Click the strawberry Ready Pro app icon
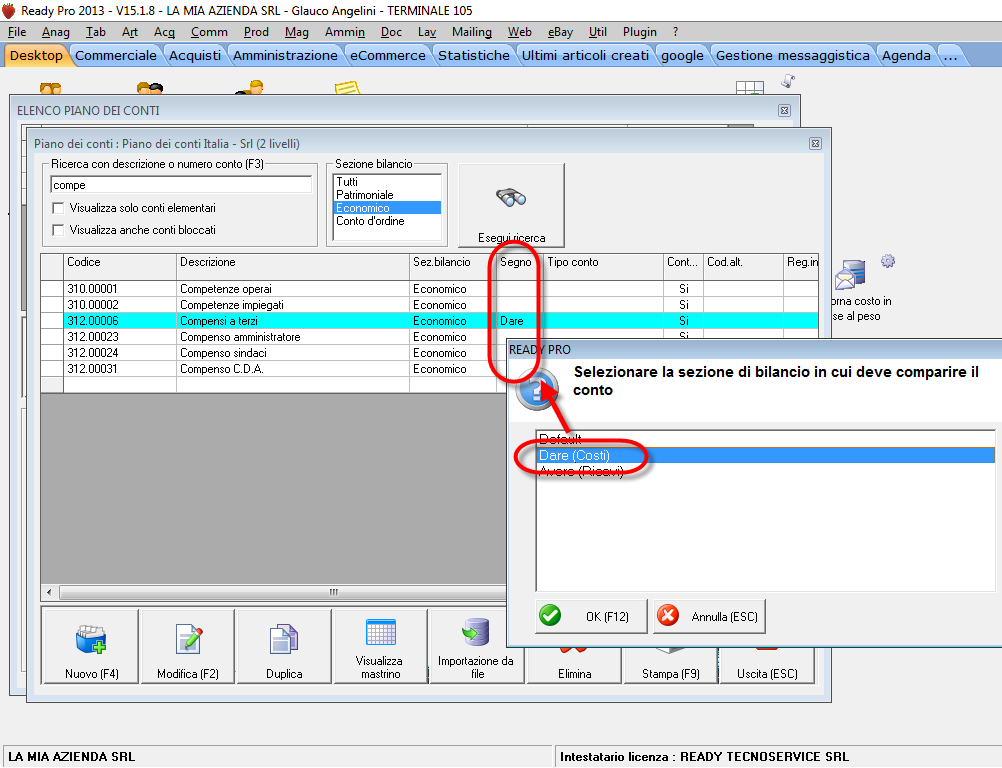The image size is (1002, 768). 9,10
